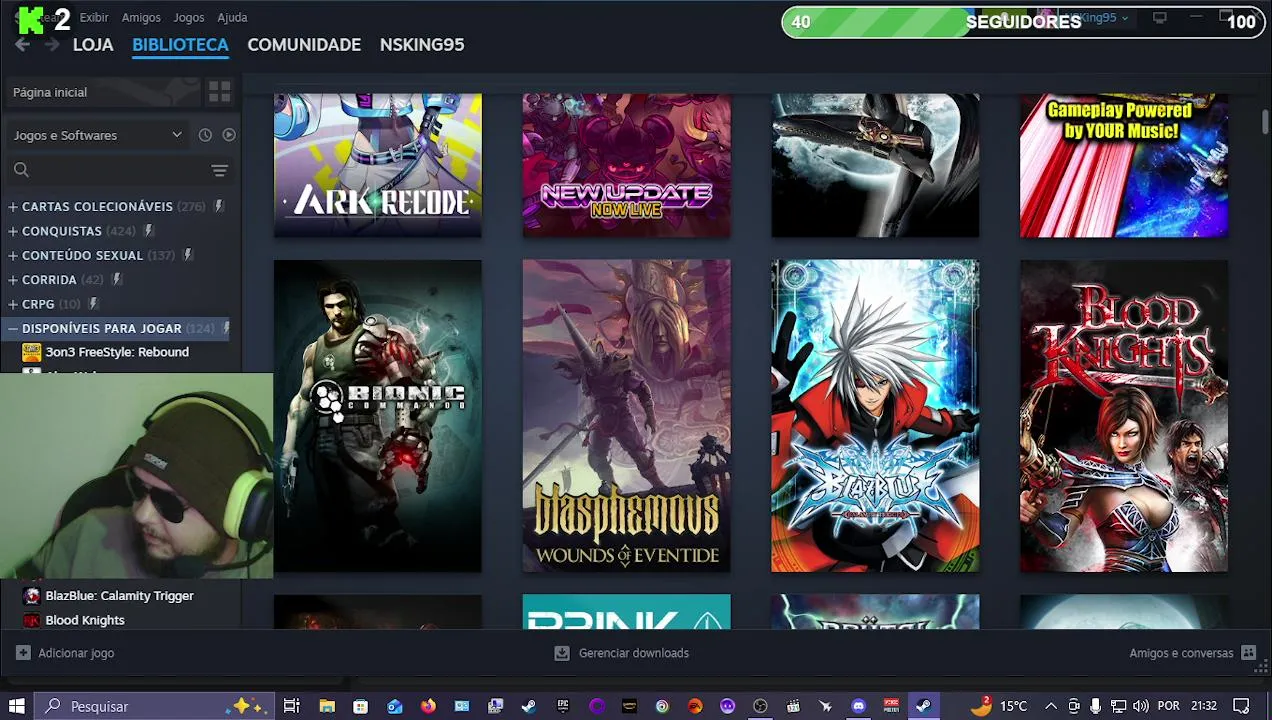Switch to the BIBLIOTECA tab
This screenshot has width=1272, height=720.
pos(180,45)
